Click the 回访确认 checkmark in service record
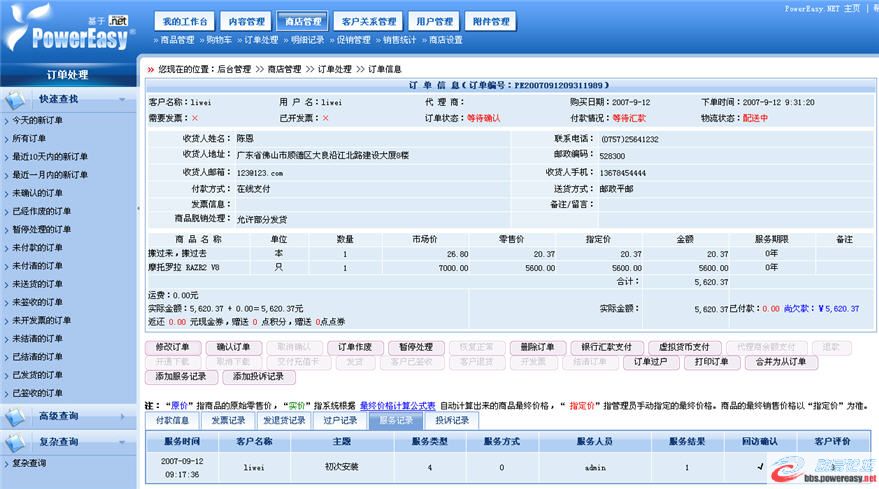 (759, 466)
